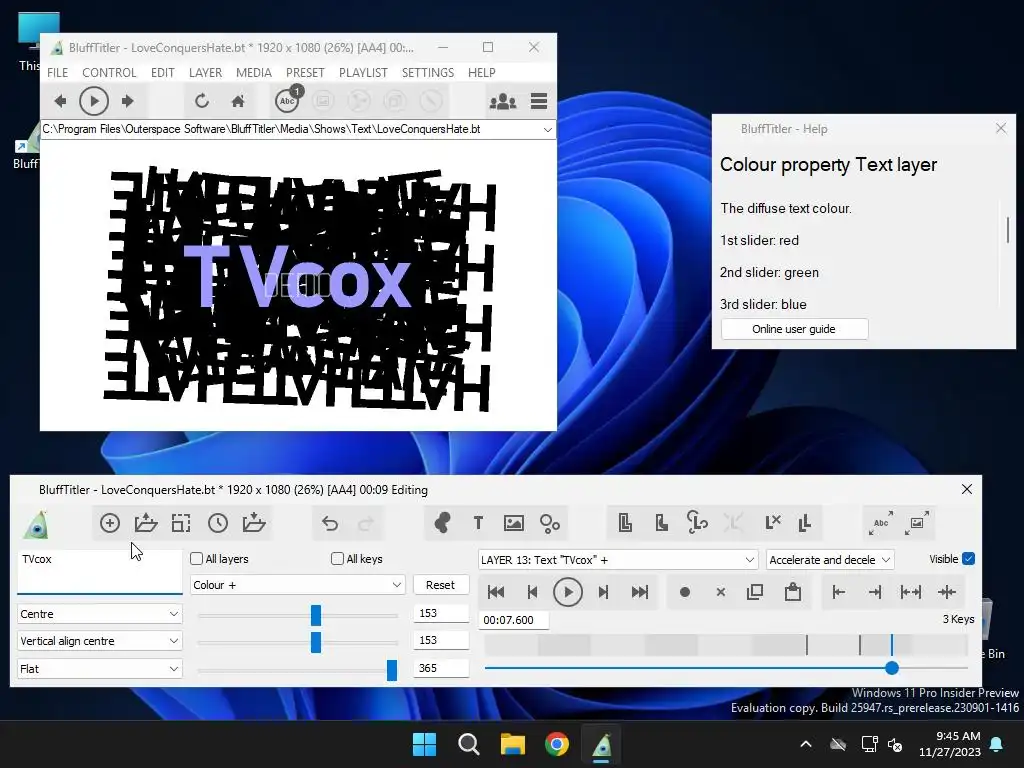Add a picture layer
1024x768 pixels.
point(514,523)
